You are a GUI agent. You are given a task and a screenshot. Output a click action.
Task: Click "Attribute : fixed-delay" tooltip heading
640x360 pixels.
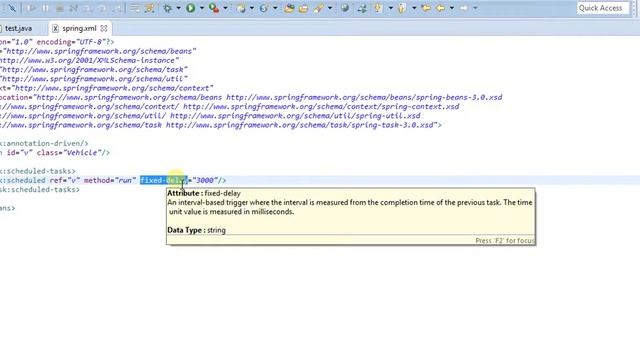click(204, 193)
